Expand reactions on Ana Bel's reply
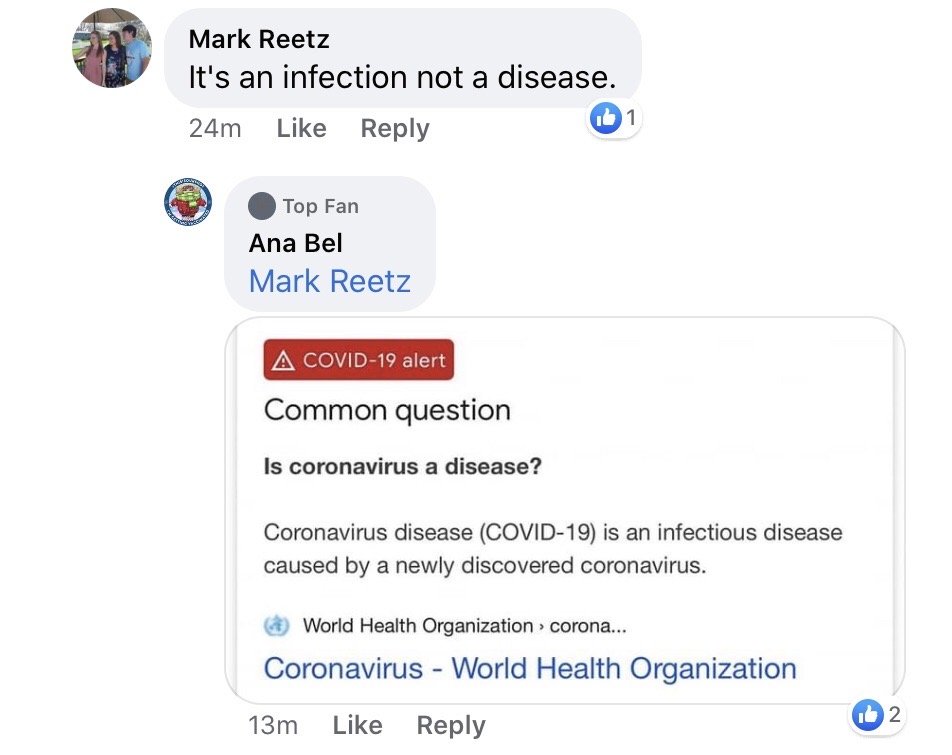This screenshot has height=755, width=952. click(x=875, y=716)
